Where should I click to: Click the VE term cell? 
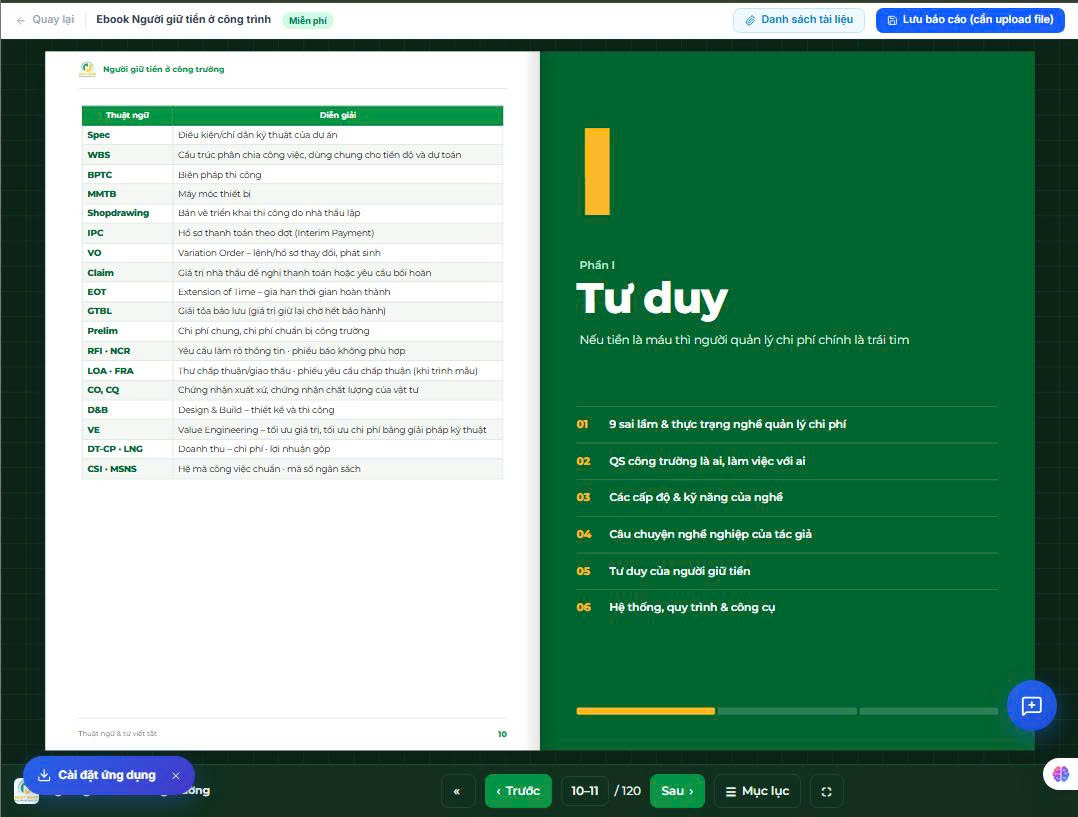(127, 430)
